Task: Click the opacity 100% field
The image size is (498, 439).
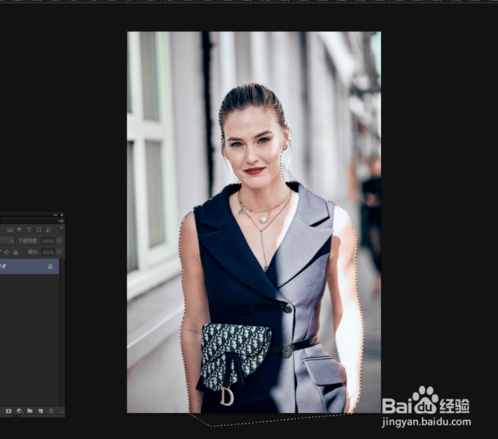Action: click(x=48, y=241)
